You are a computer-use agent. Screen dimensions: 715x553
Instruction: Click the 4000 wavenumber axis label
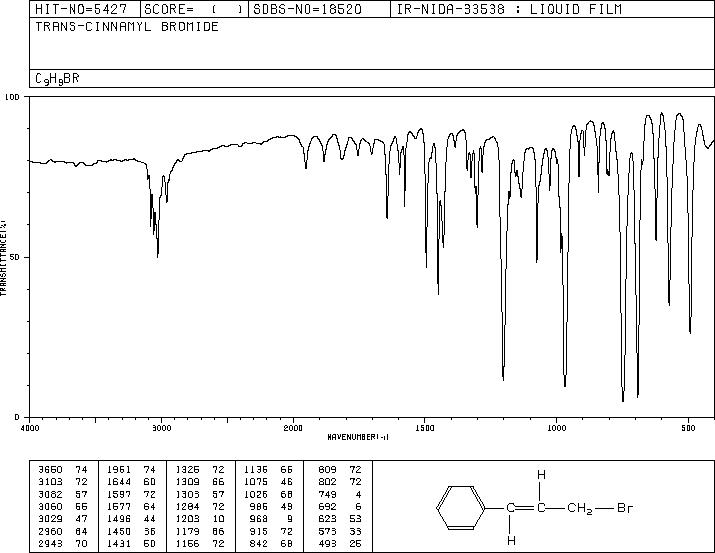coord(30,428)
